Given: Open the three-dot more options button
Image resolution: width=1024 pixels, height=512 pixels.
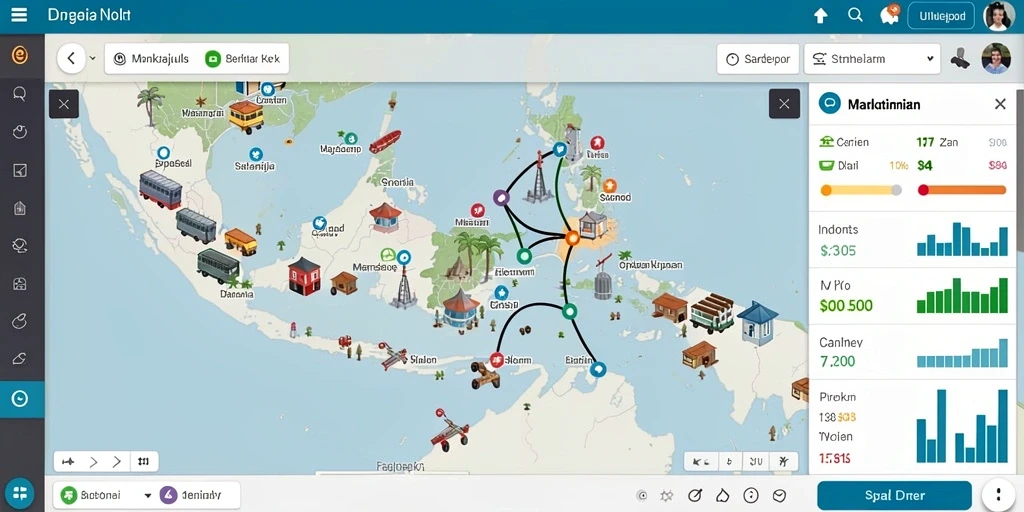Looking at the screenshot, I should (997, 495).
